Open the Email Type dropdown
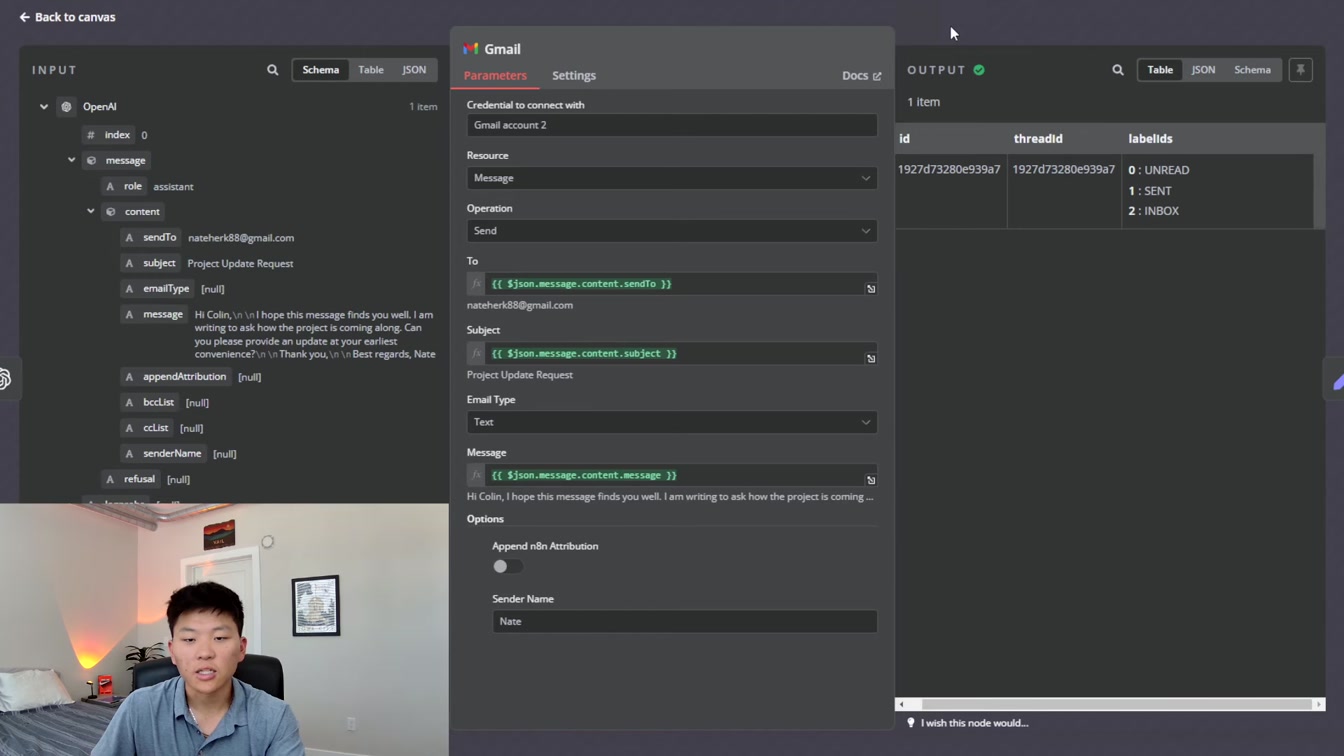 pyautogui.click(x=672, y=422)
